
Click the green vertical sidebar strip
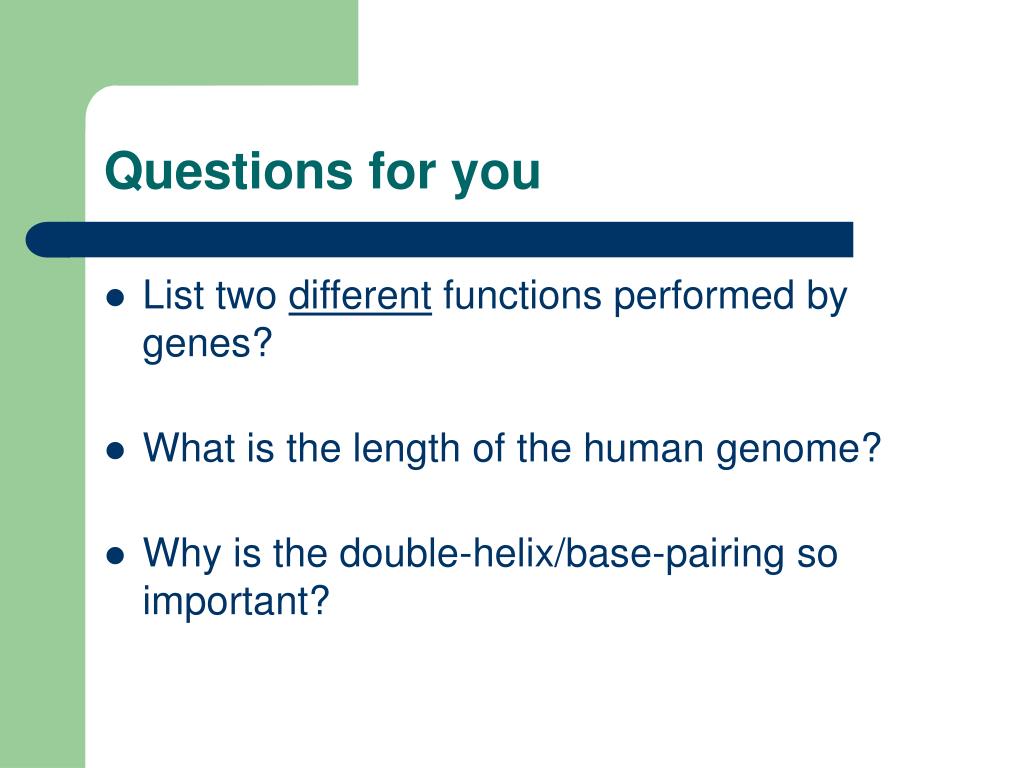pos(42,496)
